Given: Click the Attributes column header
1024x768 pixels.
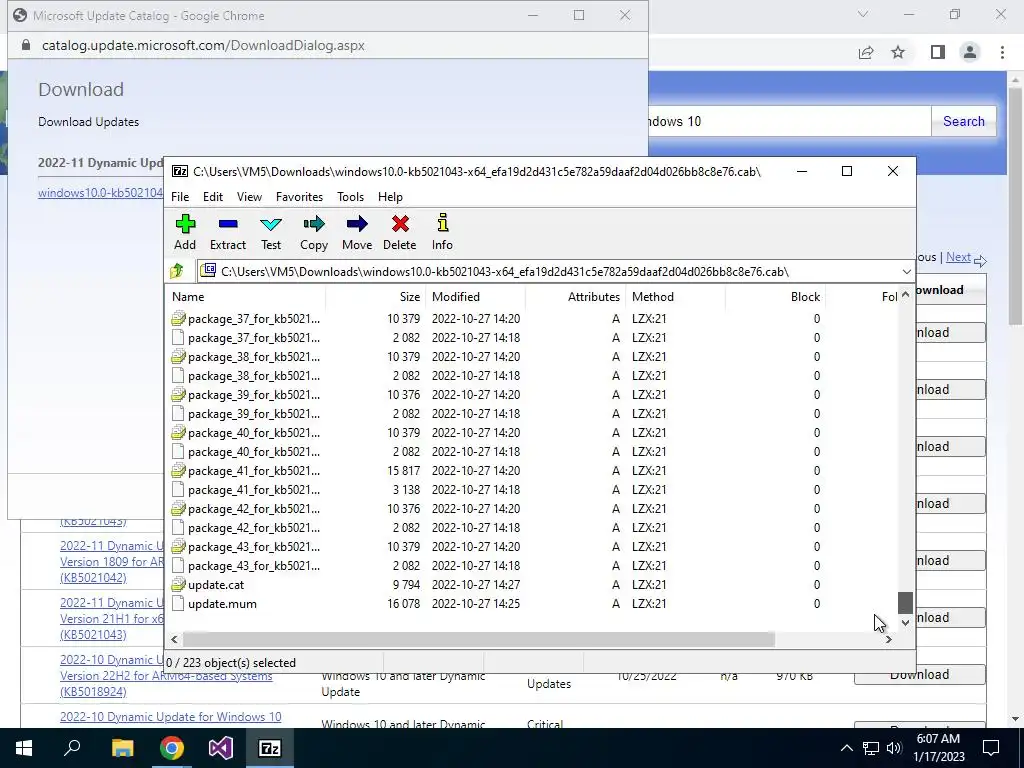Looking at the screenshot, I should 575,296.
